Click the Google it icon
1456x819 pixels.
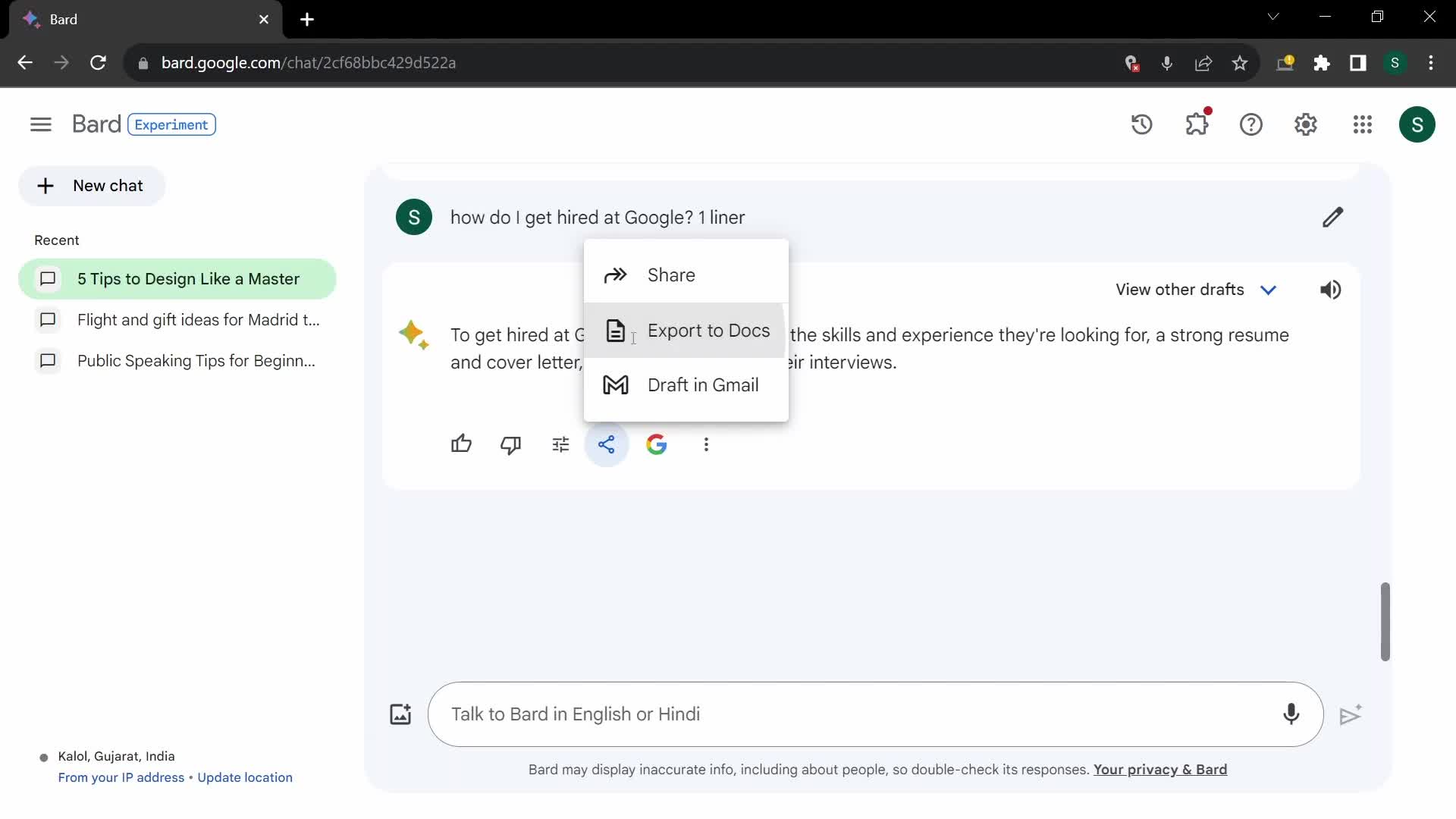tap(657, 444)
